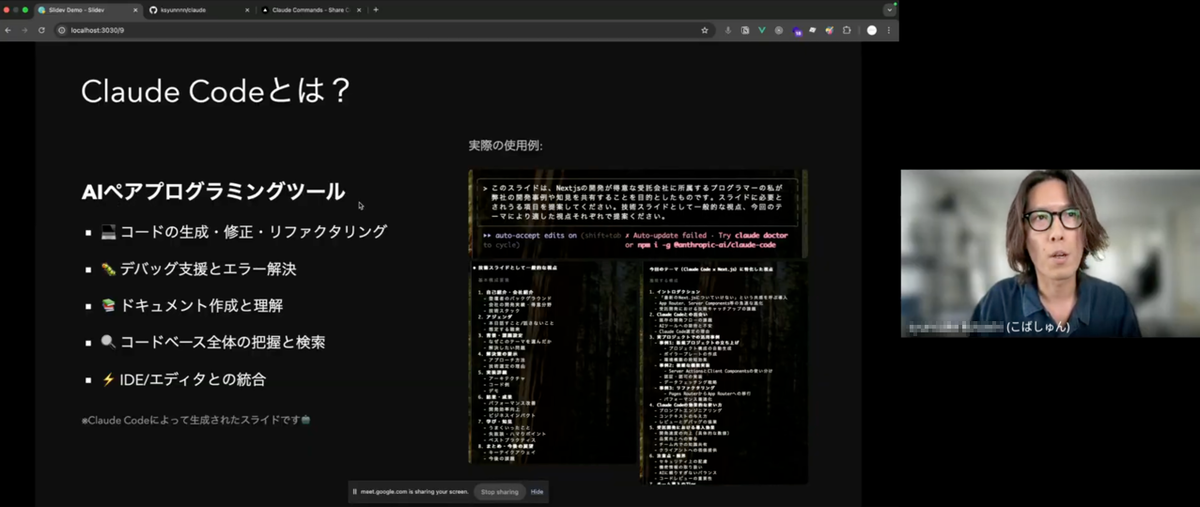The width and height of the screenshot is (1200, 507).
Task: Open the downloads icon in the toolbar
Action: pos(728,30)
